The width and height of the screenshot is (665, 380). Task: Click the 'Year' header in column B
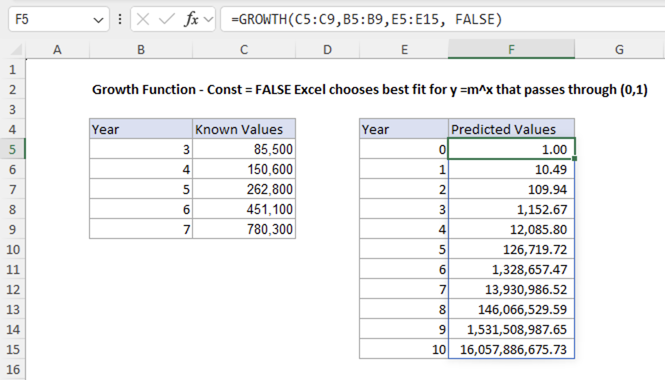click(141, 129)
